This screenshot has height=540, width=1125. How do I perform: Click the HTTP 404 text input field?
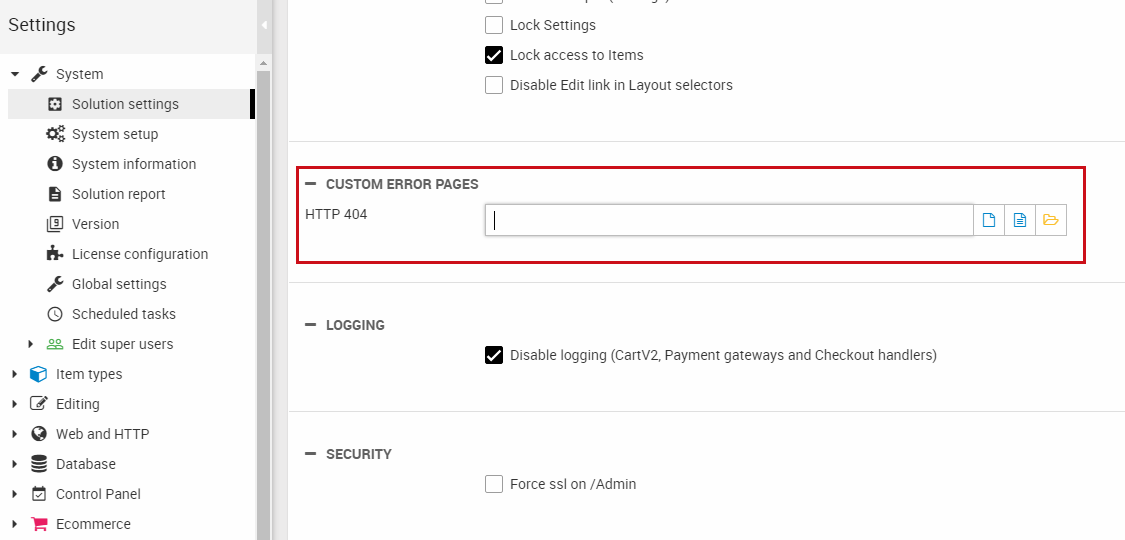point(728,220)
